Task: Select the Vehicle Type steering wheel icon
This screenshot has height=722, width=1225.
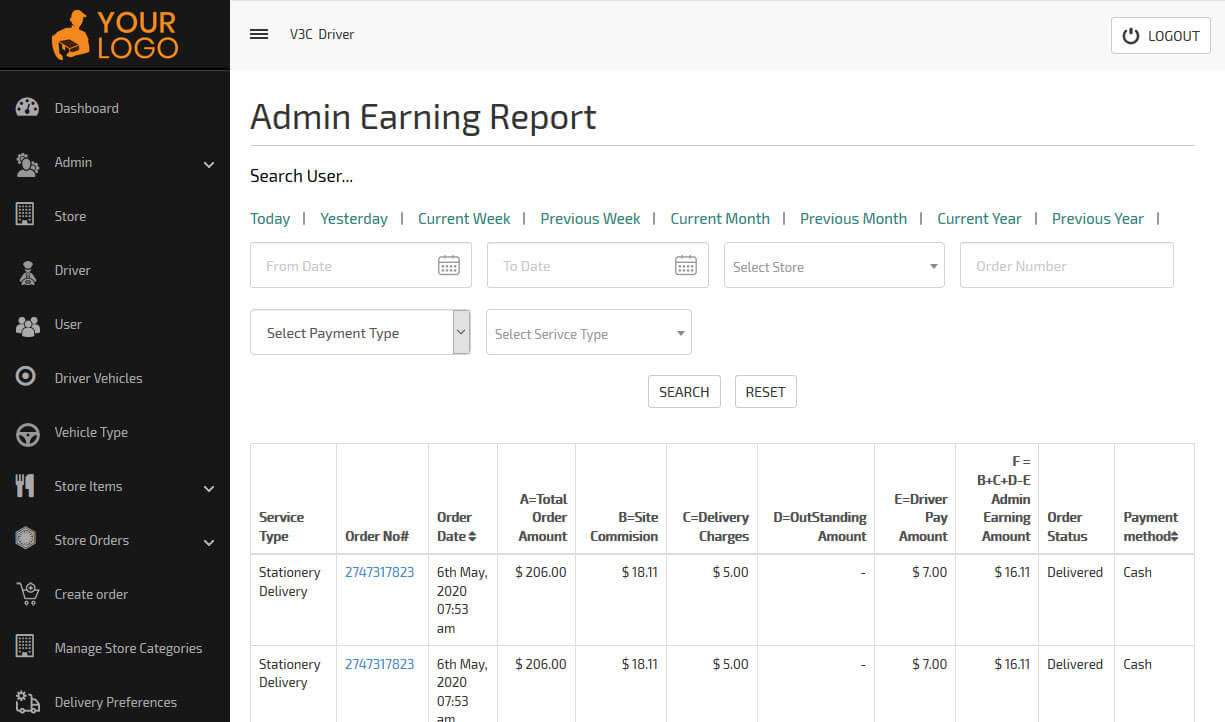Action: 27,433
